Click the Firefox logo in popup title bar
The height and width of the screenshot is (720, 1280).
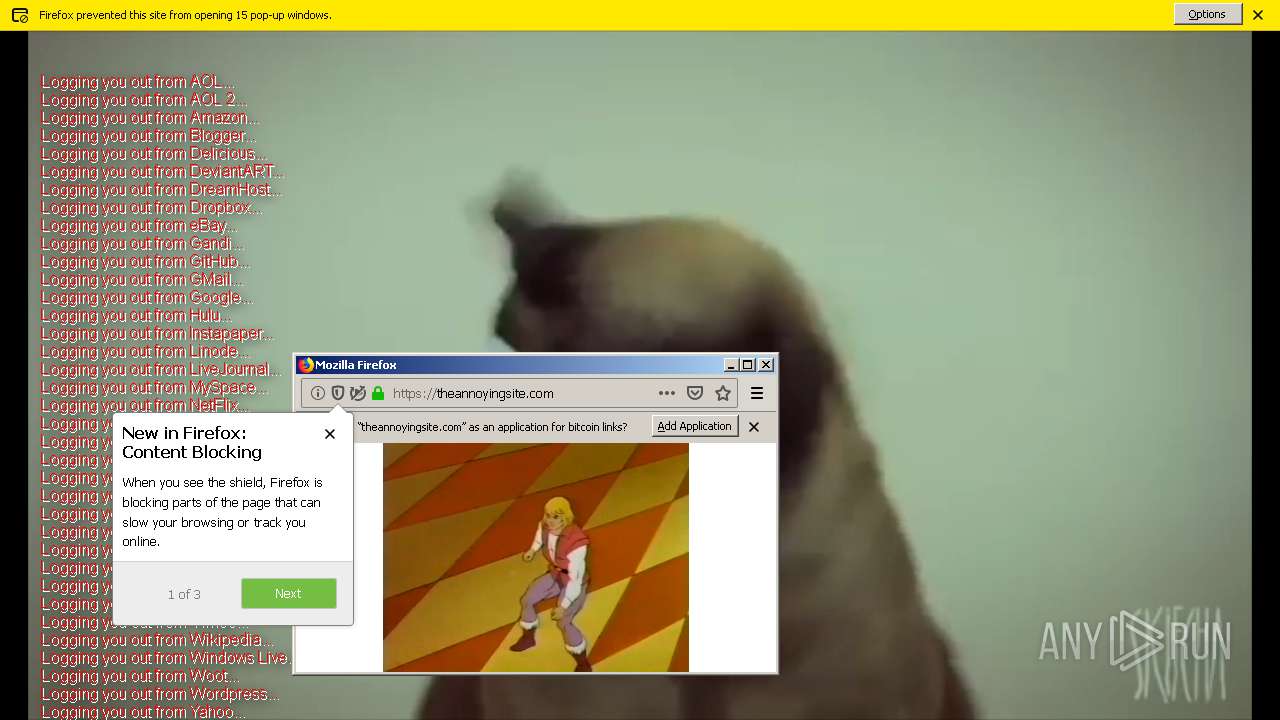[306, 365]
